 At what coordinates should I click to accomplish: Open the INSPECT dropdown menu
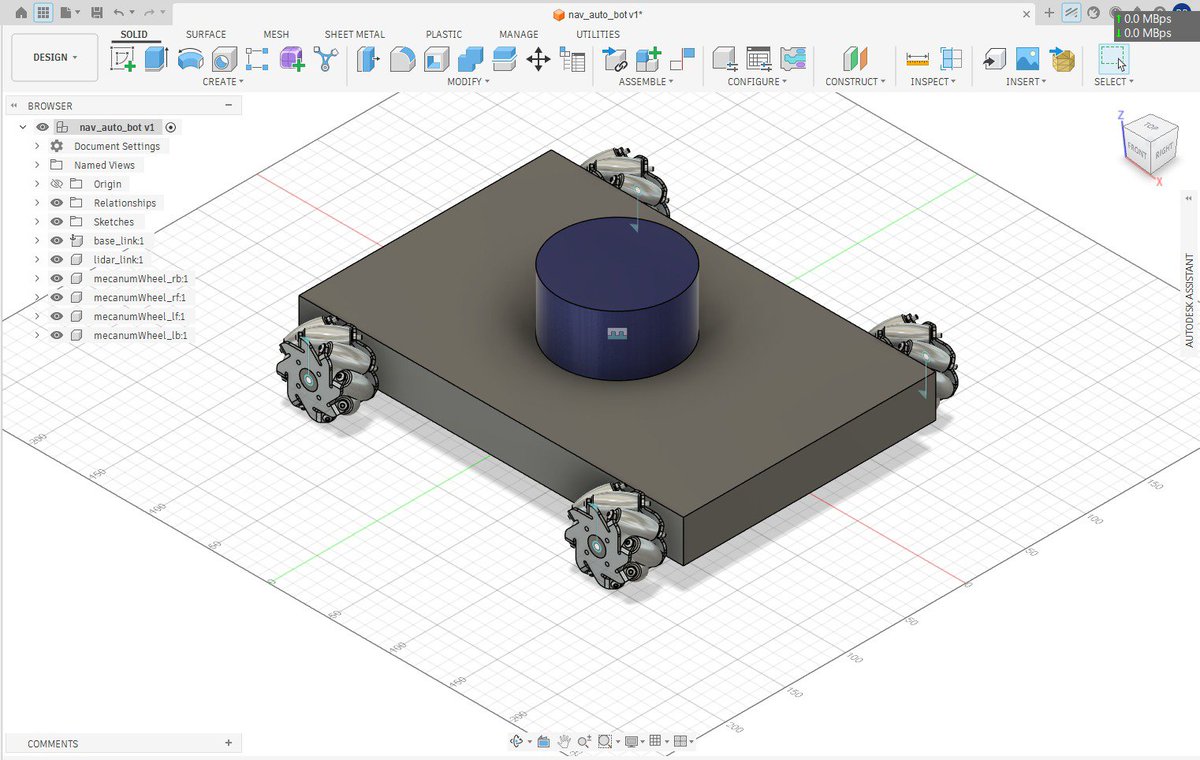(933, 82)
